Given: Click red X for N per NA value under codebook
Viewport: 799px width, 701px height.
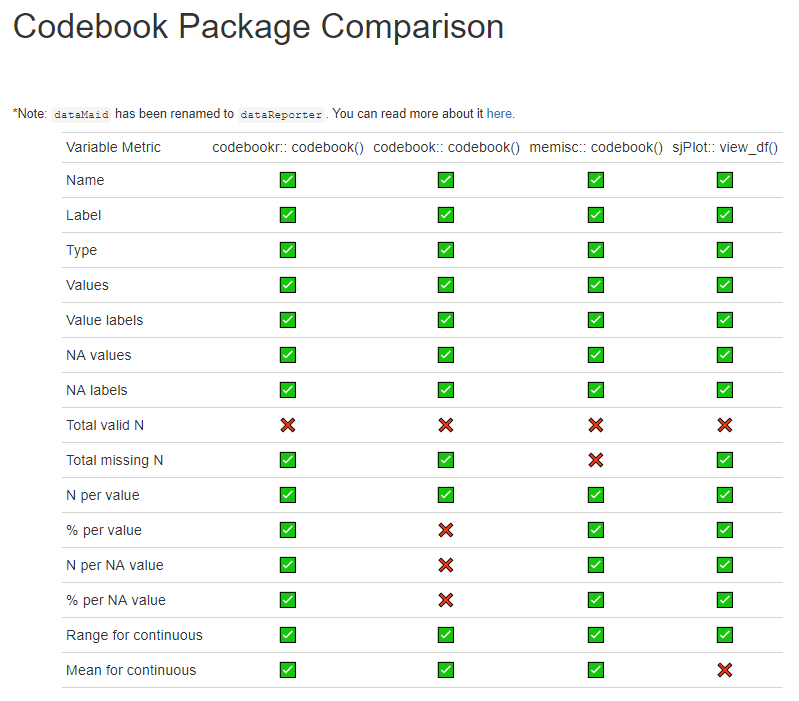Looking at the screenshot, I should [x=446, y=565].
